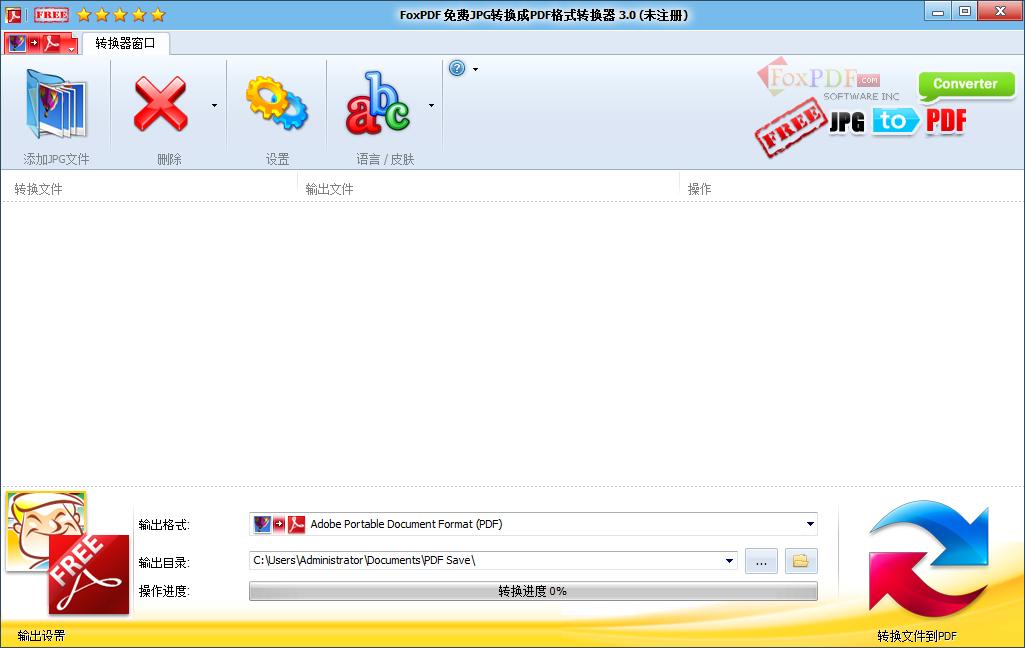Click the 输出目录 label
The height and width of the screenshot is (648, 1025).
coord(164,562)
